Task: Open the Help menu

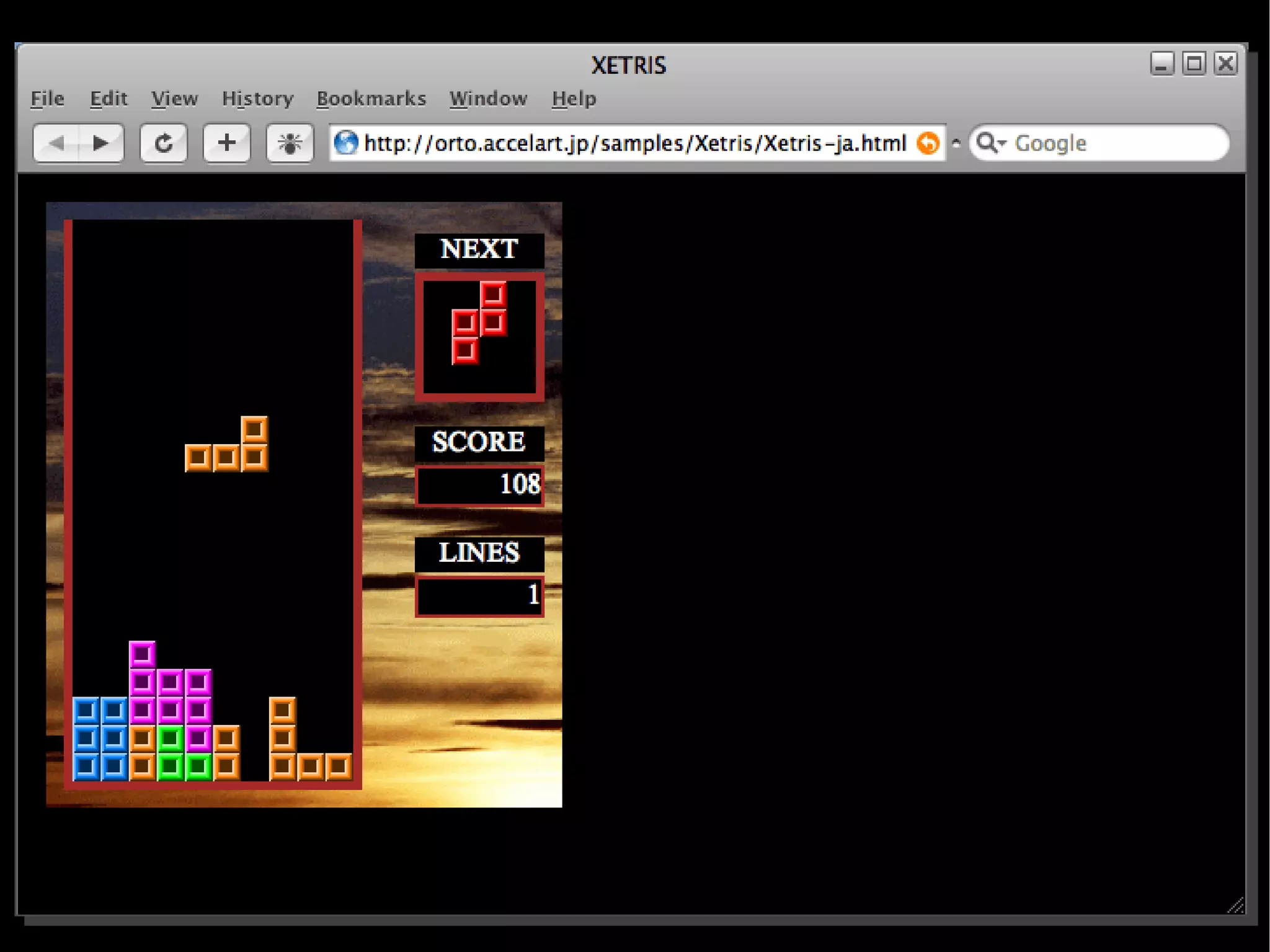Action: coord(574,99)
